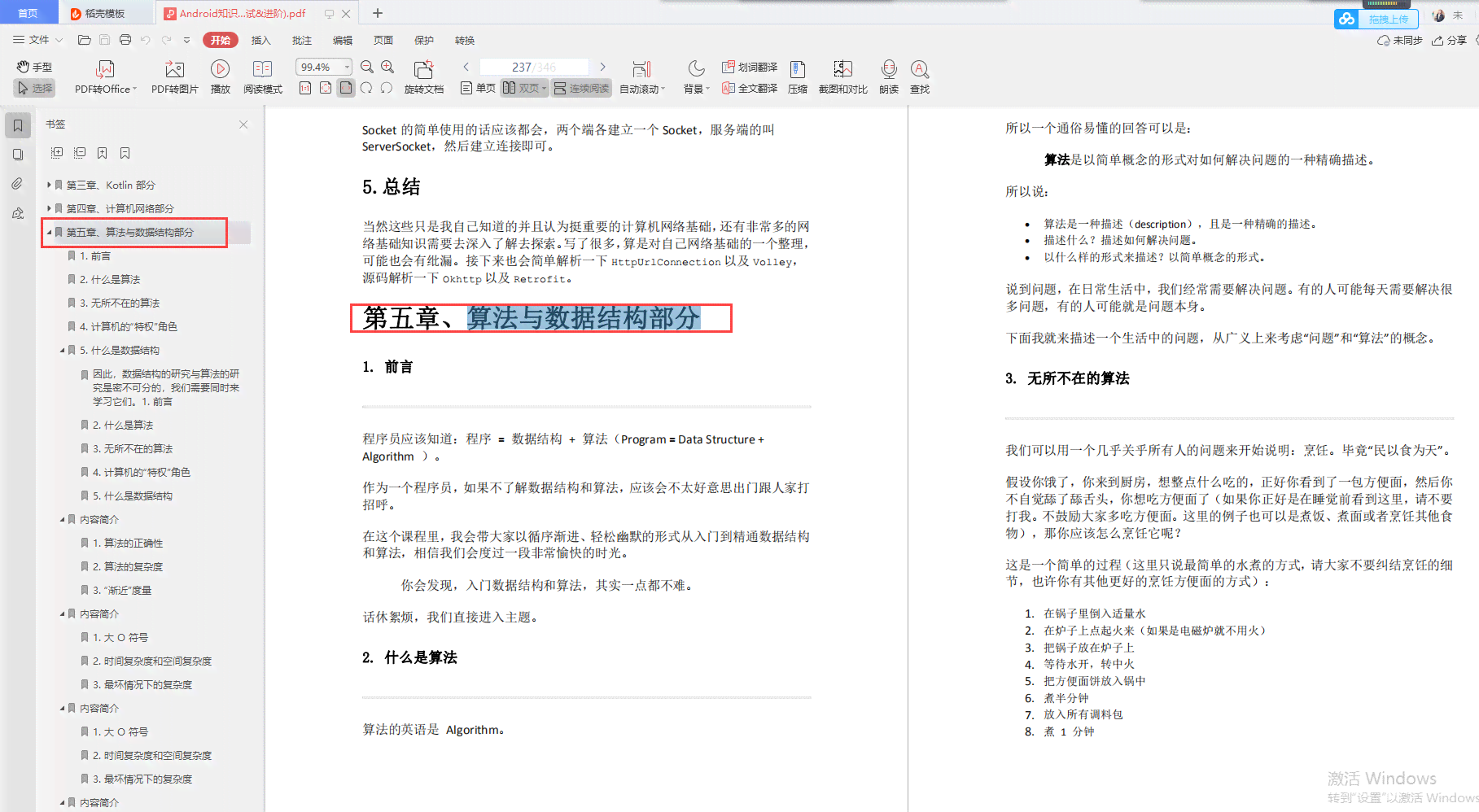Open 背景 background options
Image resolution: width=1479 pixels, height=812 pixels.
coord(696,77)
